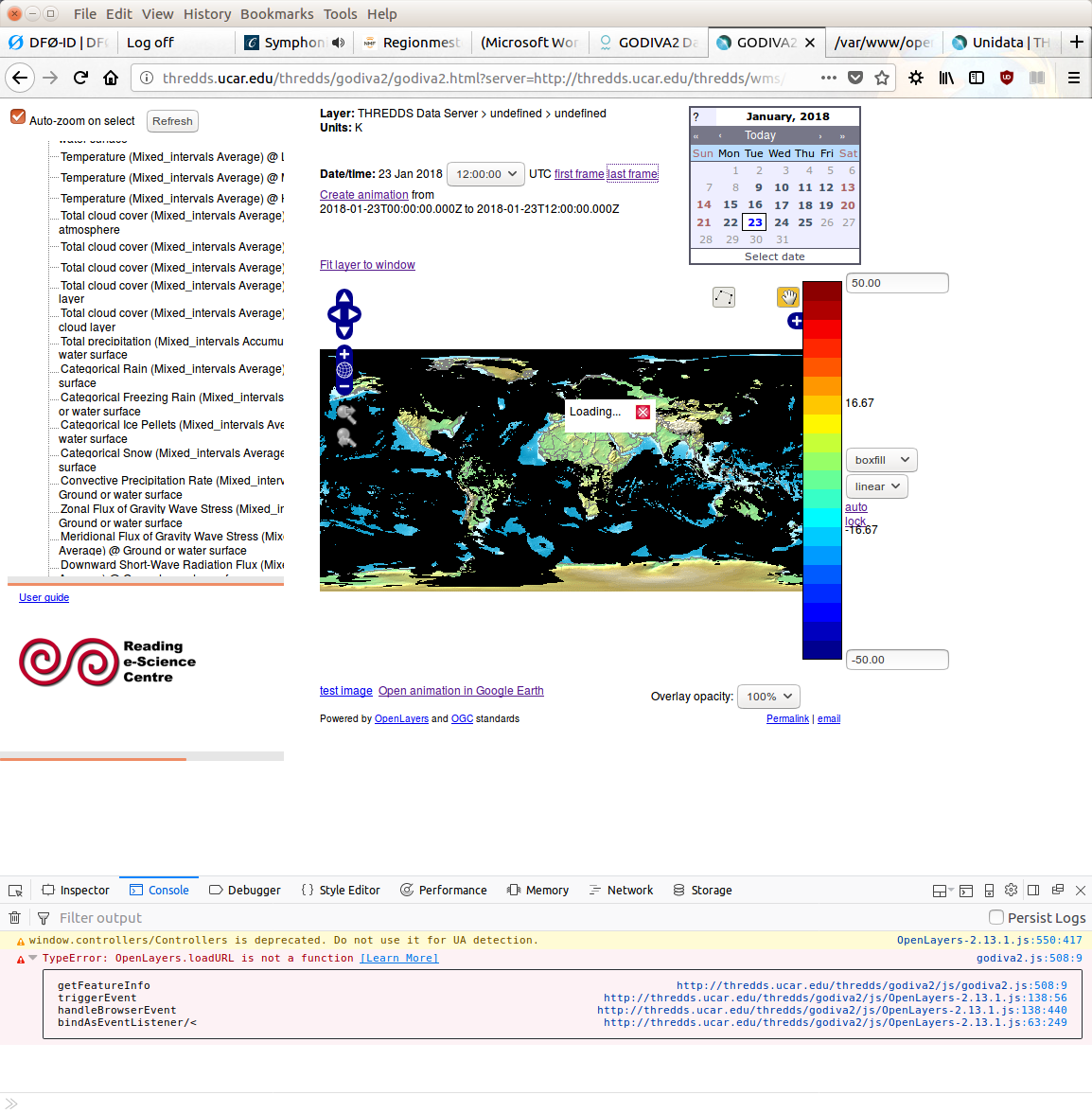Collapse the TypeError stack trace
Image resolution: width=1092 pixels, height=1113 pixels.
[x=33, y=958]
